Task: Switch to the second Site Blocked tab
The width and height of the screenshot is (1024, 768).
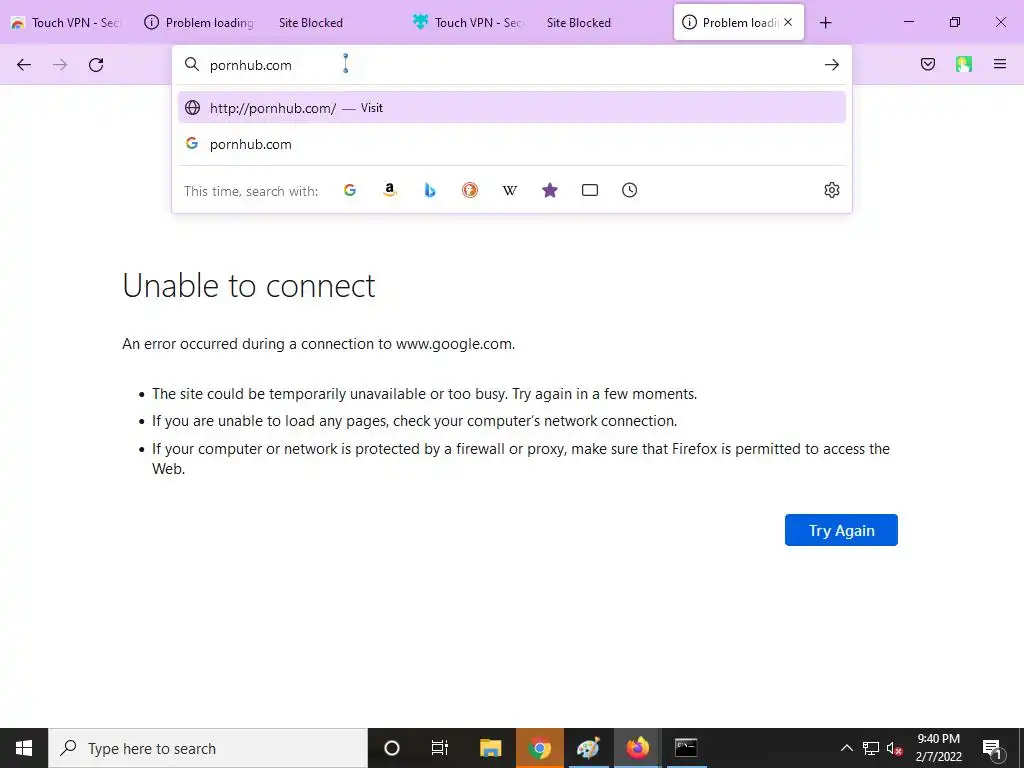Action: click(x=579, y=23)
